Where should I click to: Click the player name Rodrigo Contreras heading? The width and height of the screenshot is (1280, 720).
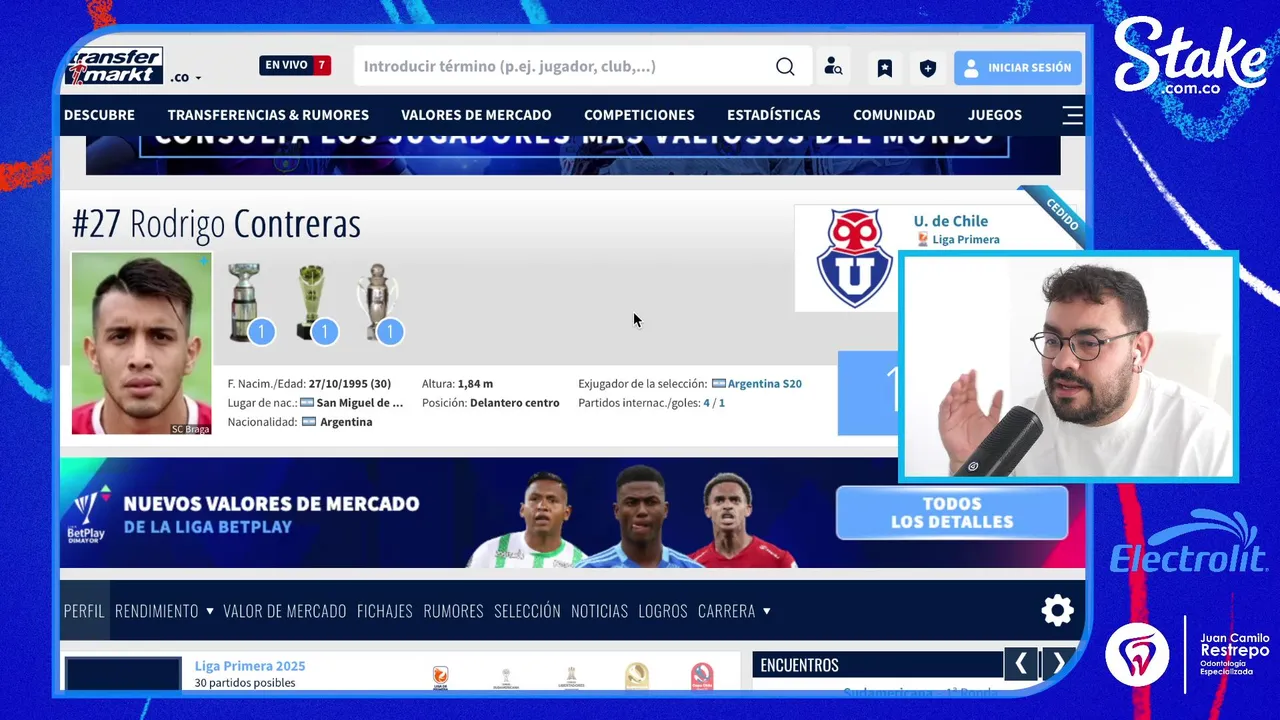[x=216, y=224]
